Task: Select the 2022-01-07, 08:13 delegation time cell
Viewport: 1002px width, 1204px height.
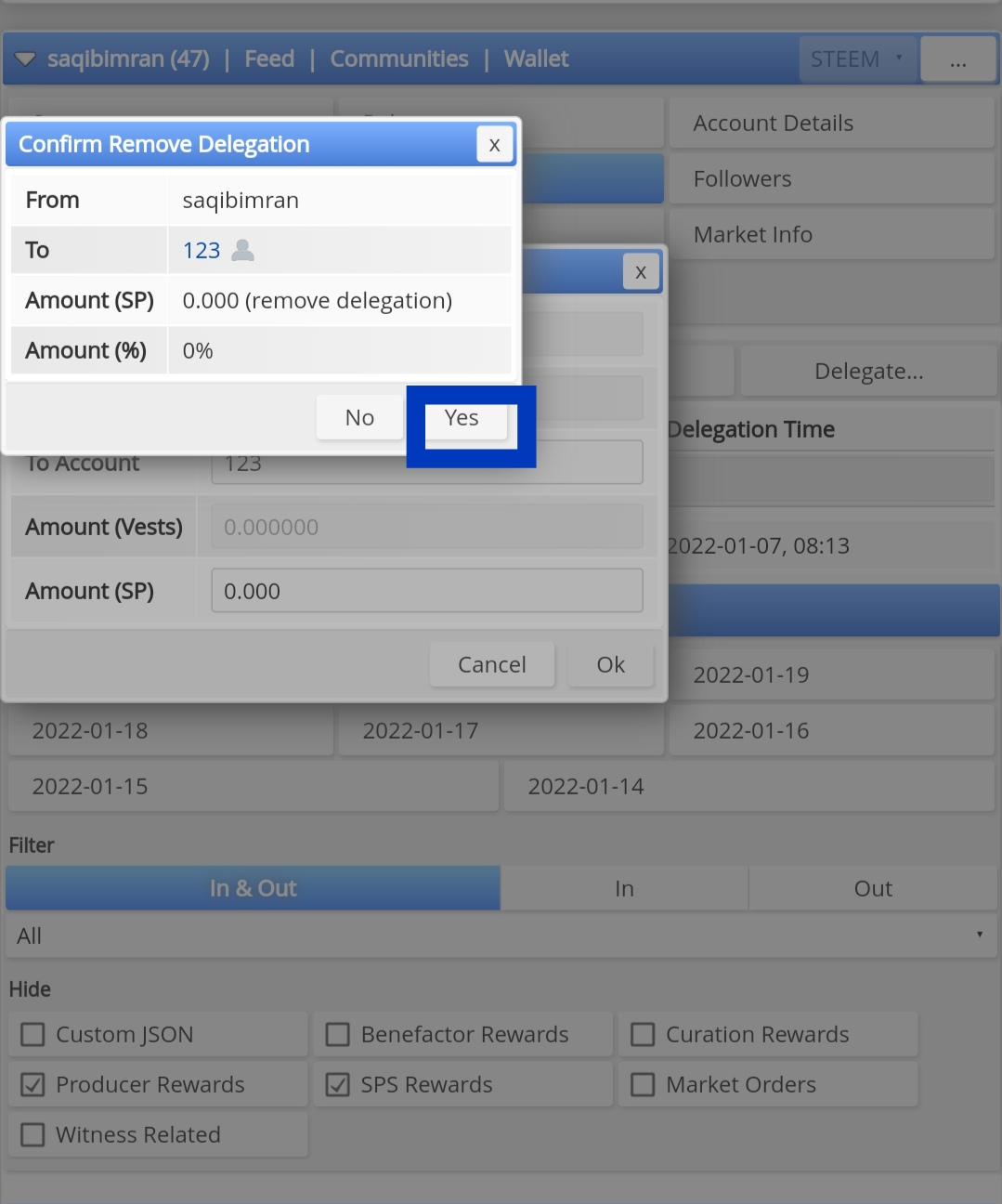Action: 759,545
